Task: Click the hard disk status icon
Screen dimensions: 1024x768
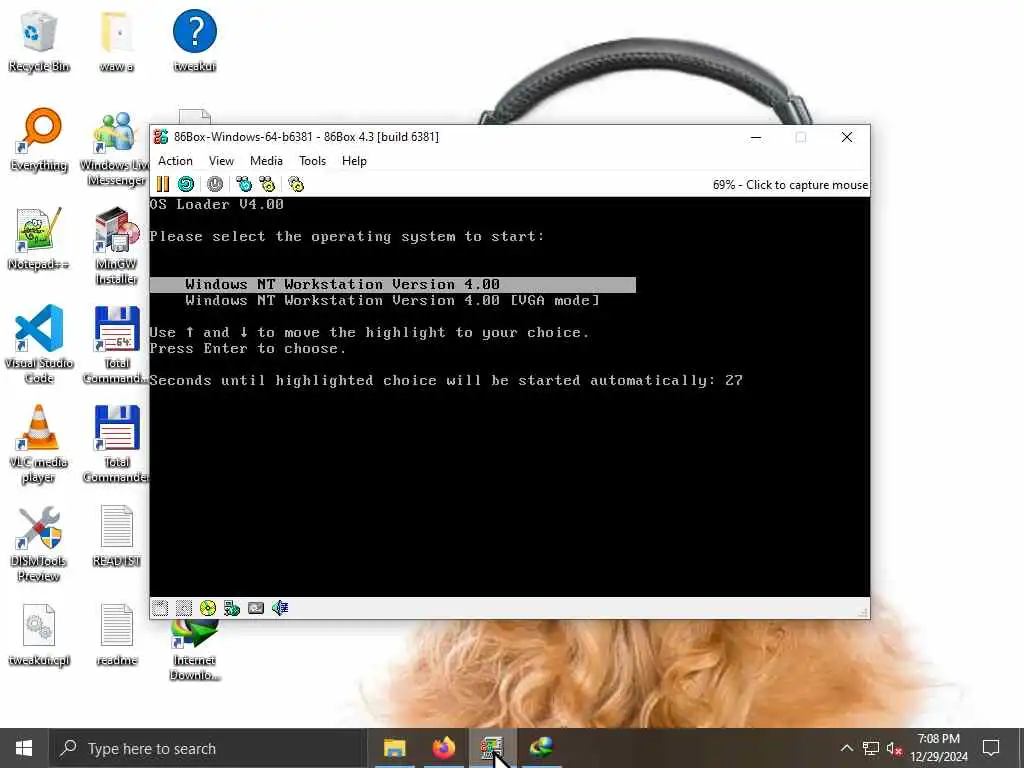Action: click(x=256, y=608)
